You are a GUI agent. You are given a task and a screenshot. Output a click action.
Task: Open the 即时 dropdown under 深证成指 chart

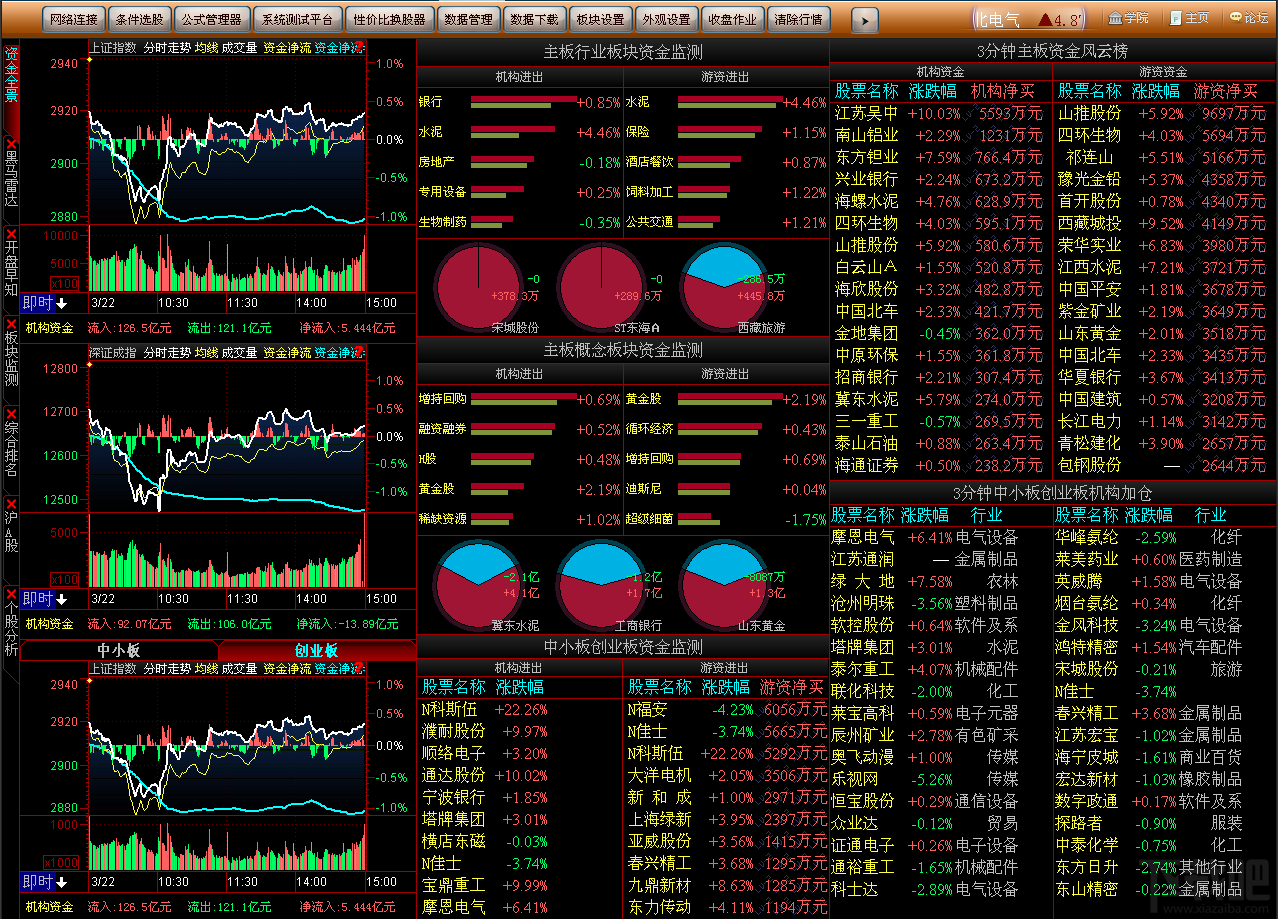pos(44,599)
